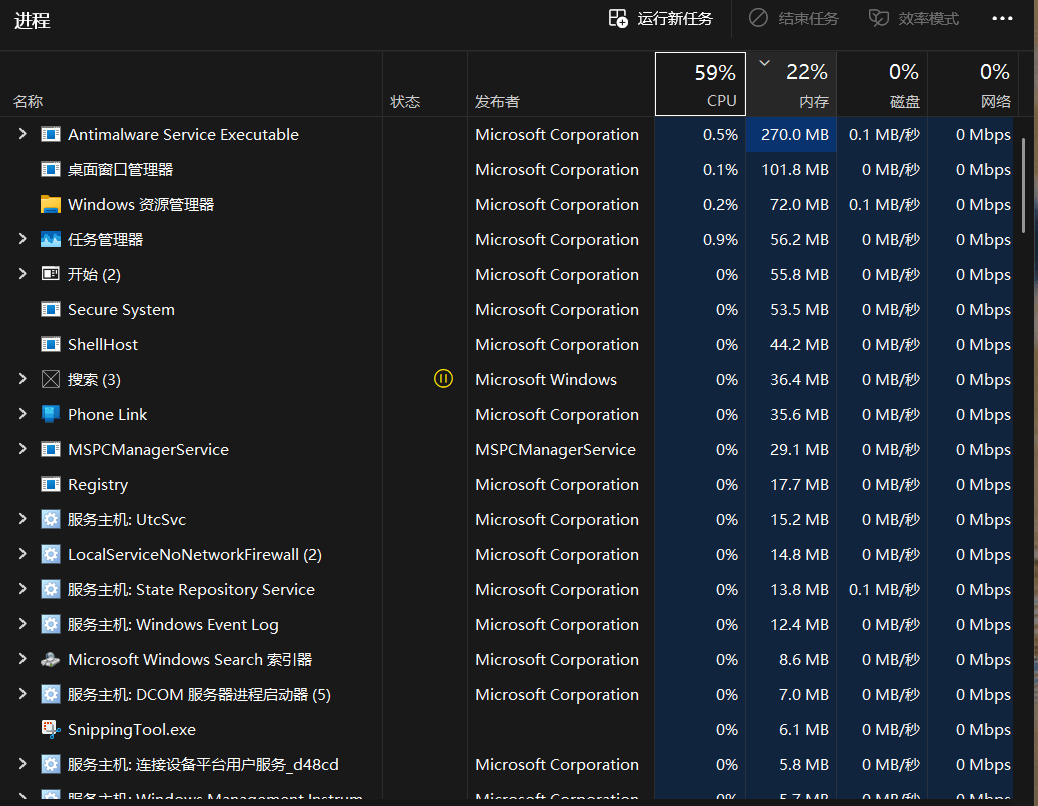The height and width of the screenshot is (806, 1038).
Task: Click the LocalServiceNoNetworkFirewall gear icon
Action: click(x=51, y=555)
